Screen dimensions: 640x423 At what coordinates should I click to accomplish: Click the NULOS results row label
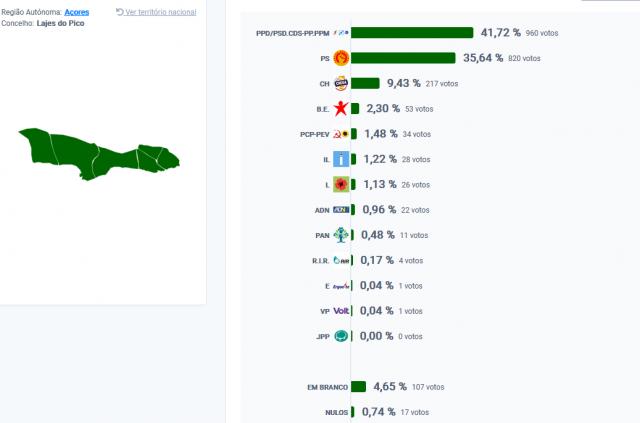[334, 412]
